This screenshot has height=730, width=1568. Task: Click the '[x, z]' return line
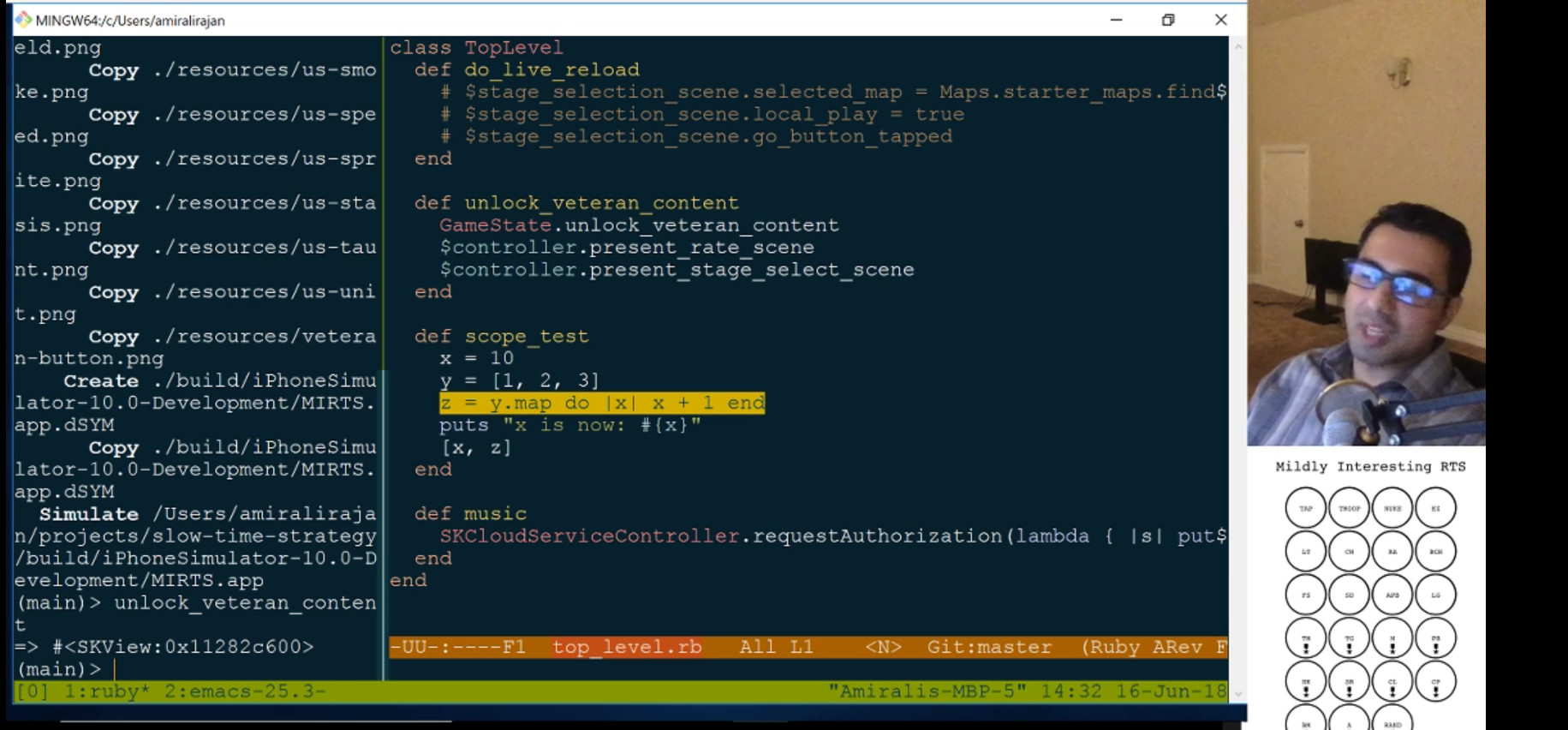[476, 447]
